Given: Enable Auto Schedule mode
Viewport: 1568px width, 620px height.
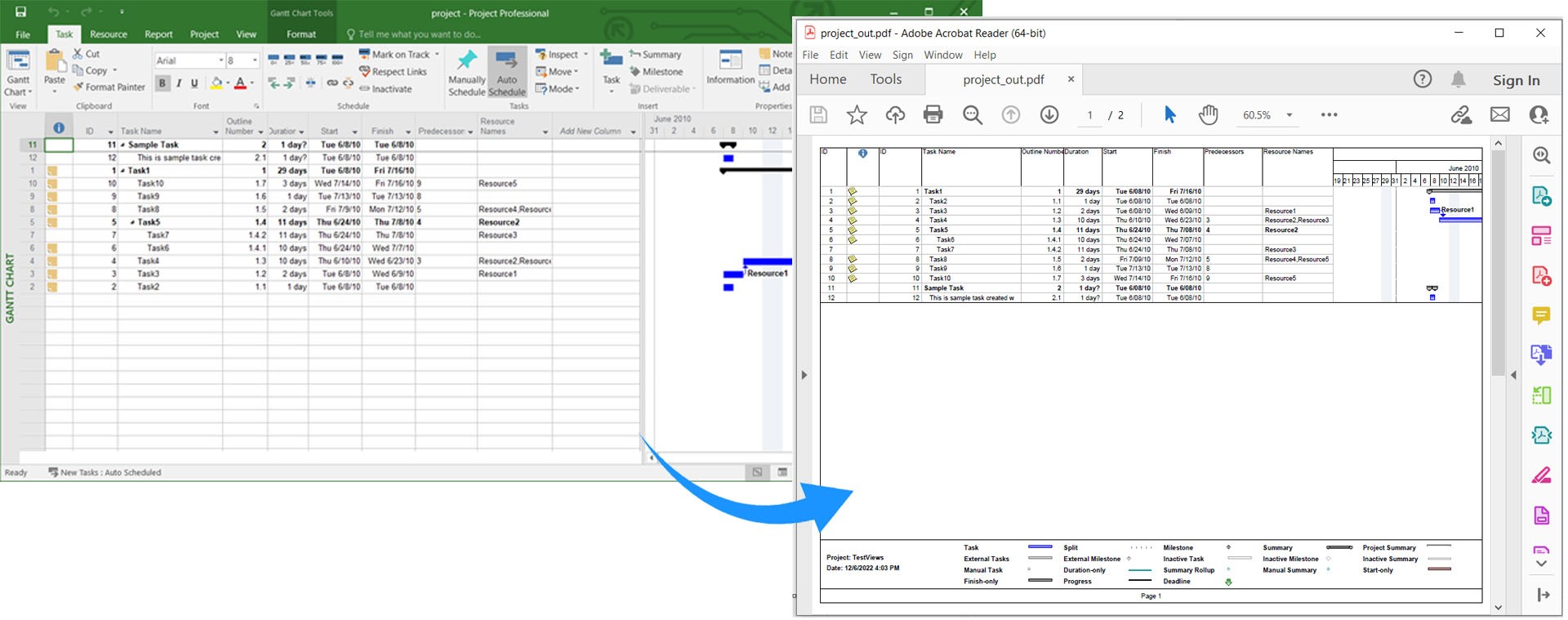Looking at the screenshot, I should tap(506, 72).
